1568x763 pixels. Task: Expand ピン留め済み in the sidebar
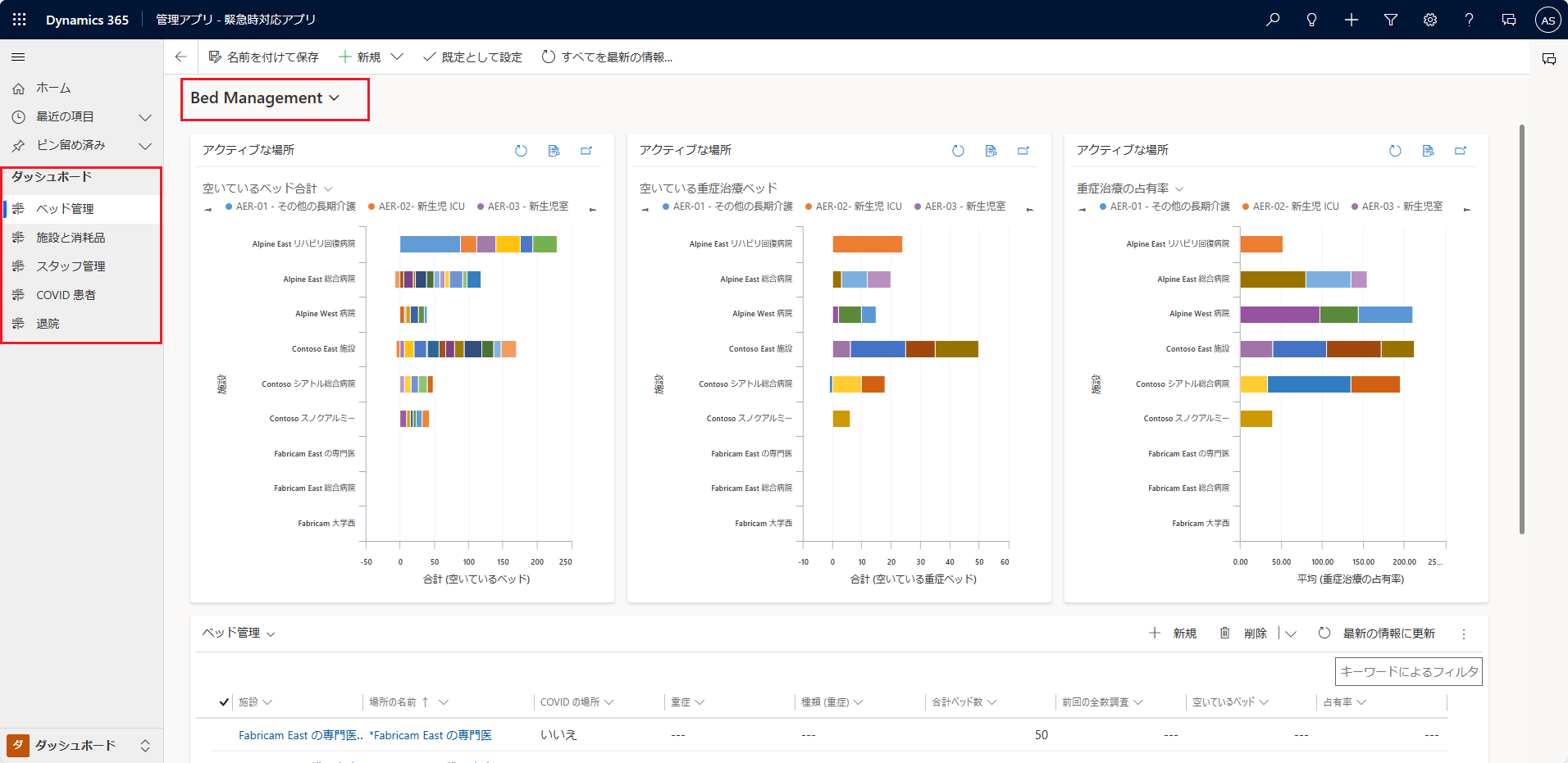point(145,146)
